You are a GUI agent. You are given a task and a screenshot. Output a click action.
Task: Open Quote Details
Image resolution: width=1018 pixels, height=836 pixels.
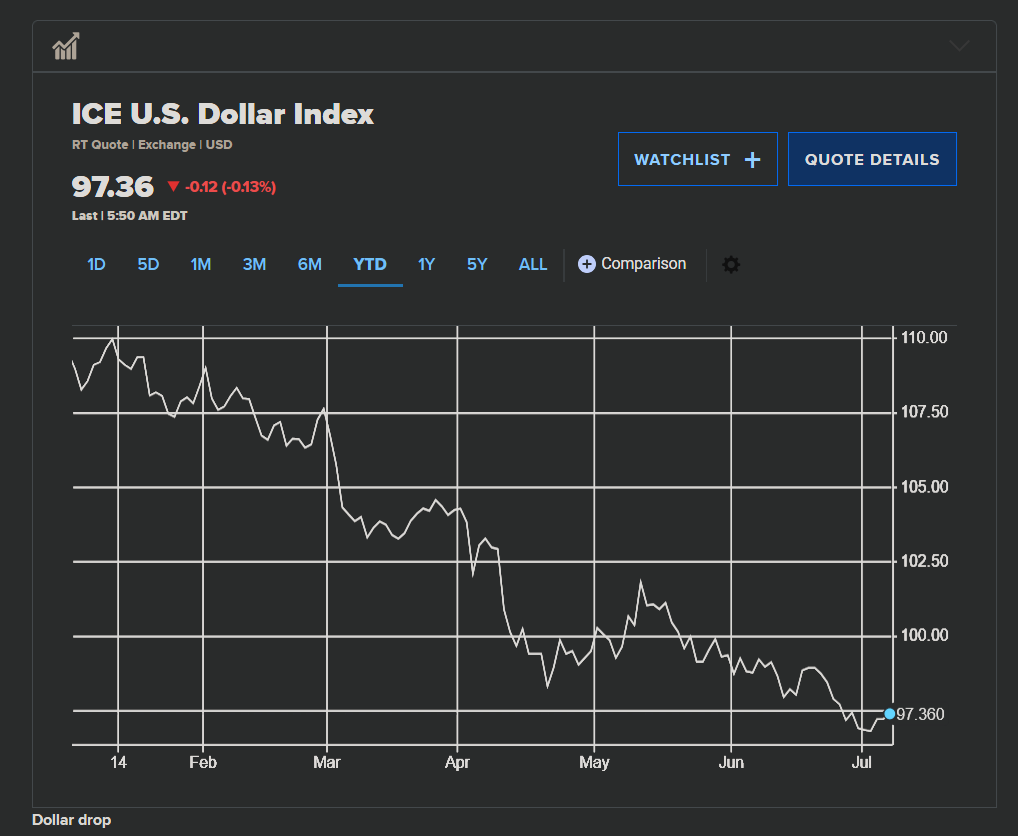pos(872,159)
